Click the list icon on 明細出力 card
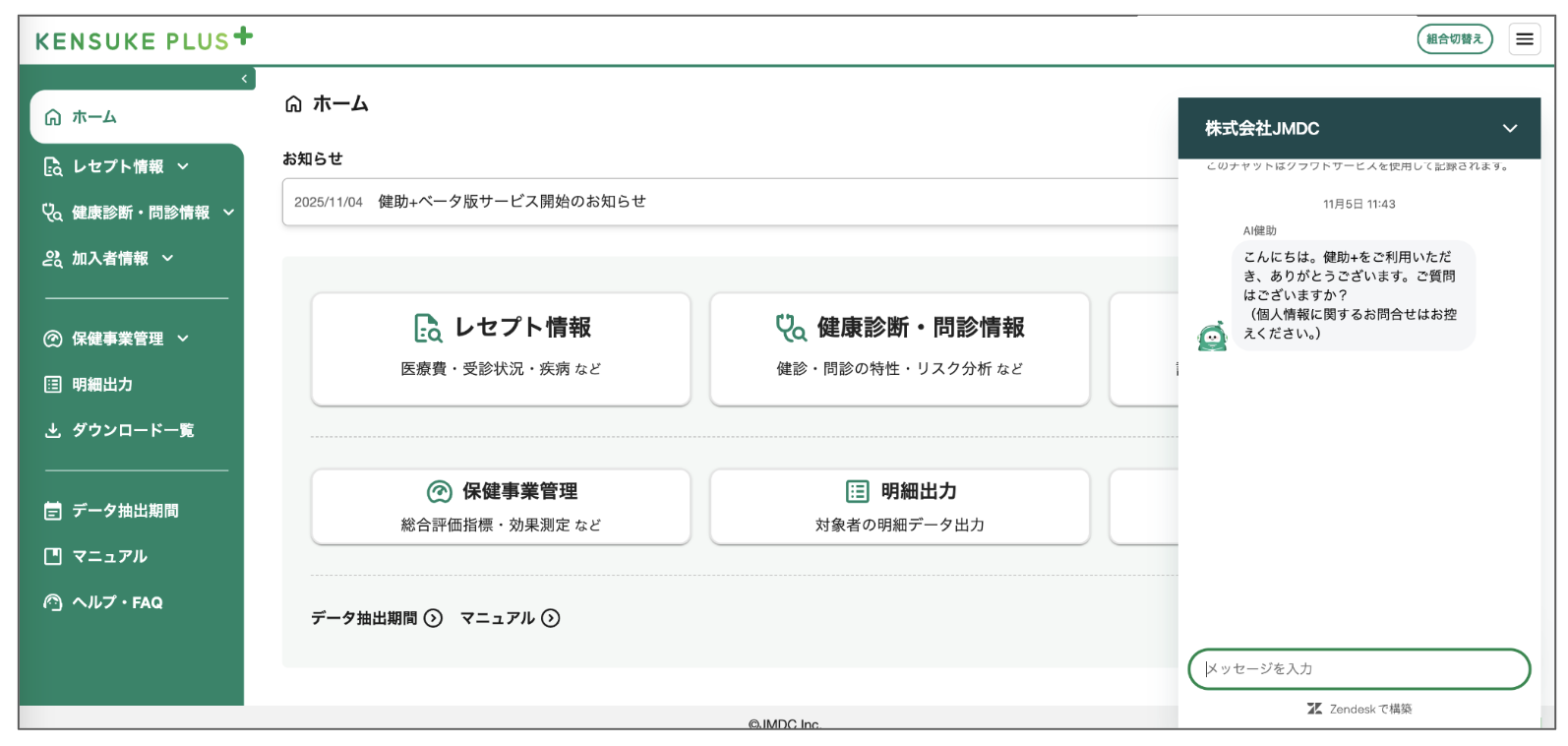 click(x=858, y=491)
